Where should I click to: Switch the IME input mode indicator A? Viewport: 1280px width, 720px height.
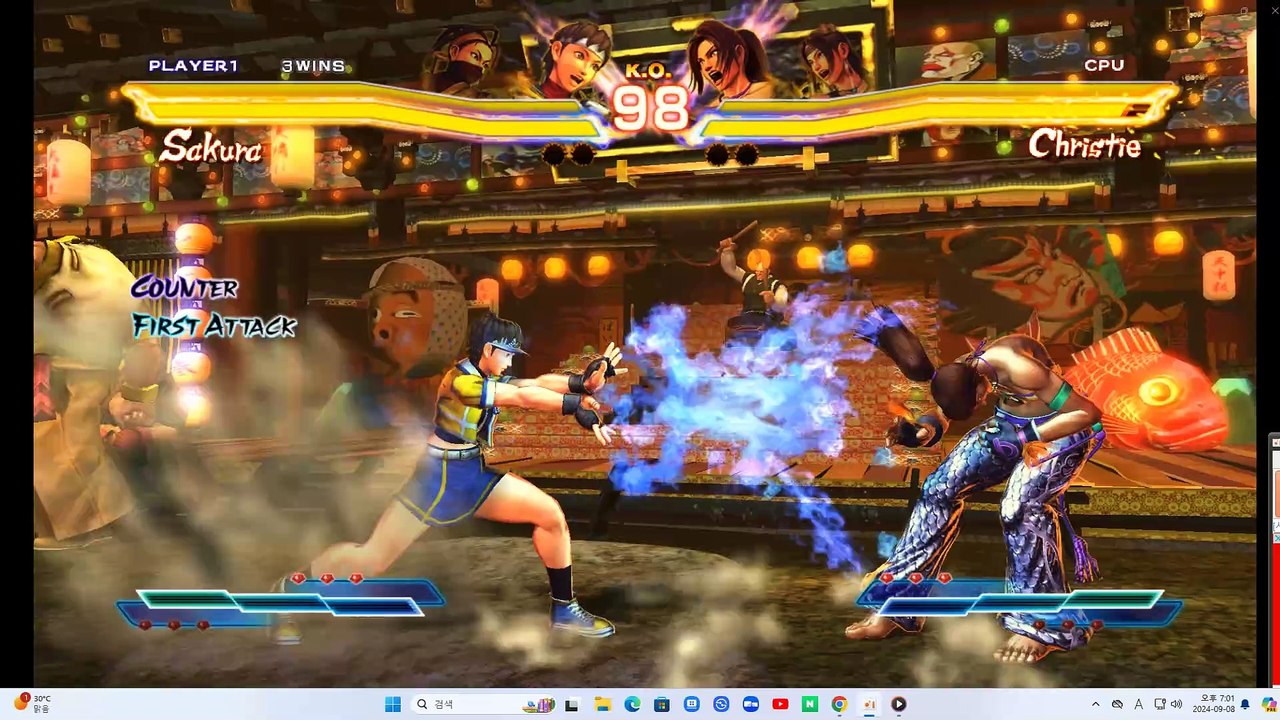(1138, 704)
